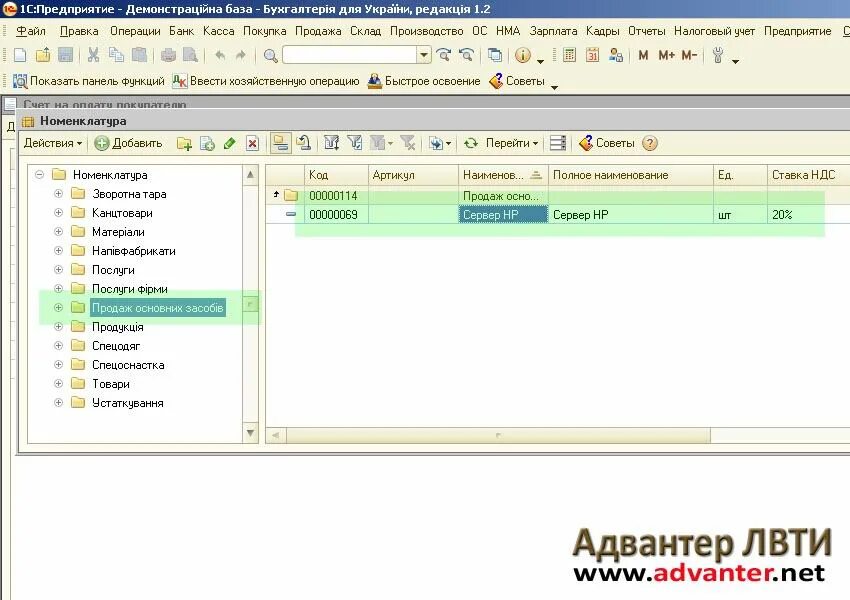Click the Search magnifier icon
This screenshot has width=850, height=600.
[x=270, y=55]
